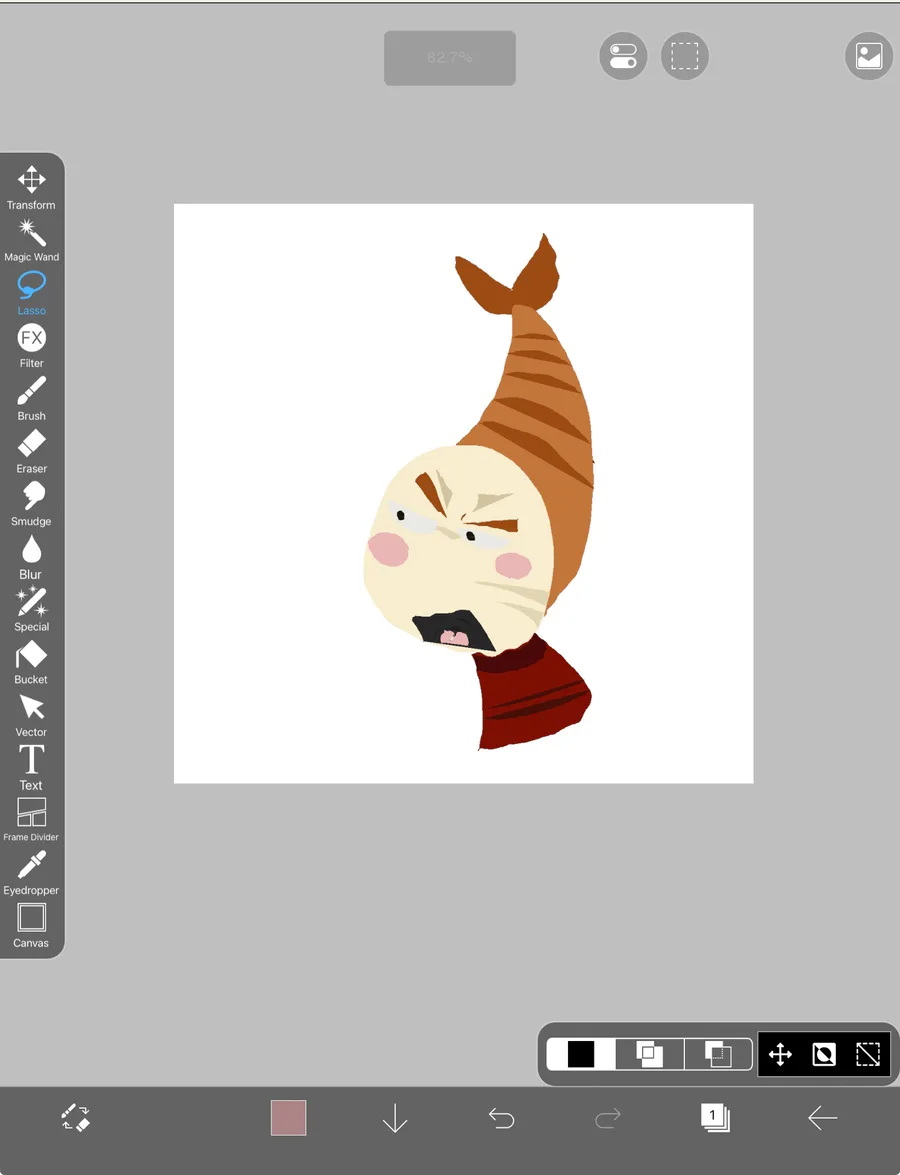Image resolution: width=900 pixels, height=1175 pixels.
Task: Go back with the left arrow
Action: tap(822, 1118)
